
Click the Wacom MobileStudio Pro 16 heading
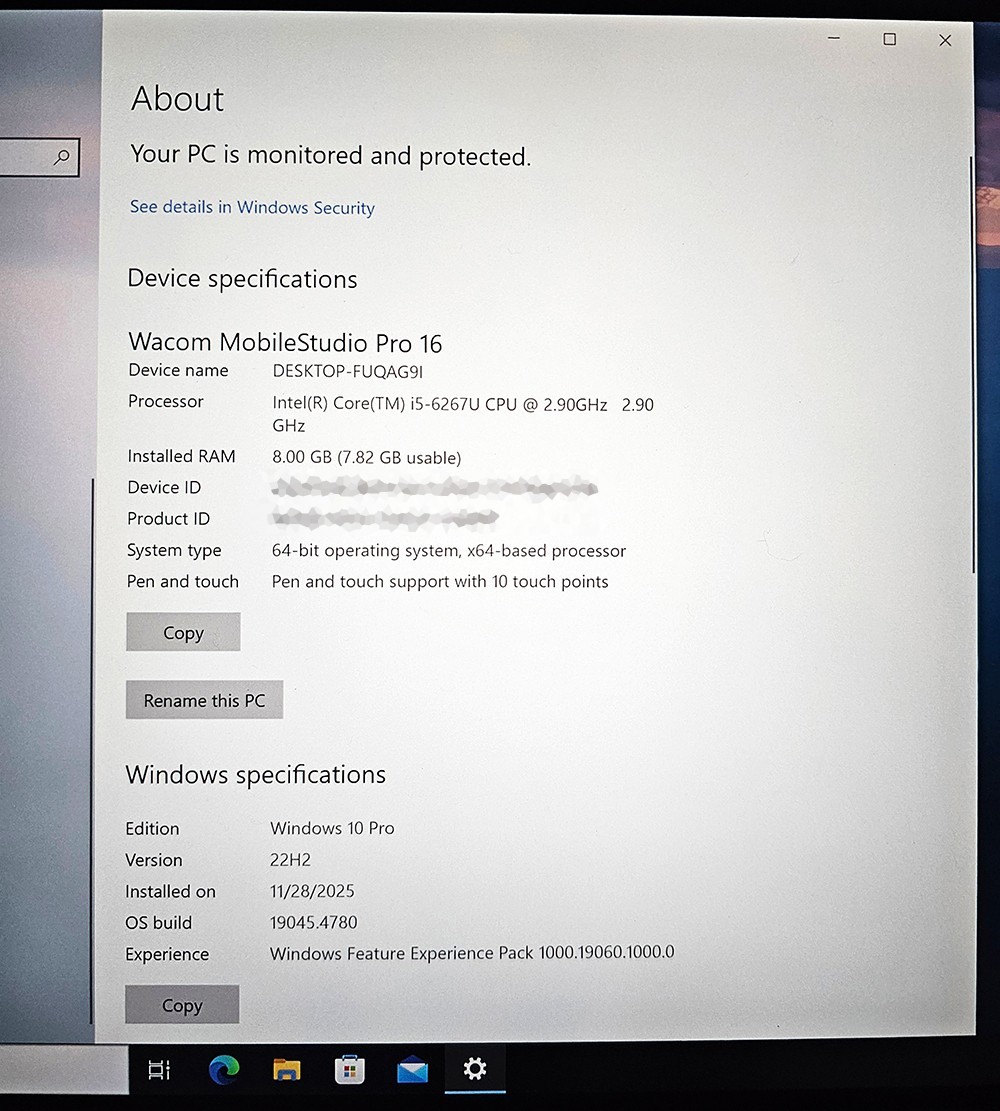pyautogui.click(x=285, y=343)
